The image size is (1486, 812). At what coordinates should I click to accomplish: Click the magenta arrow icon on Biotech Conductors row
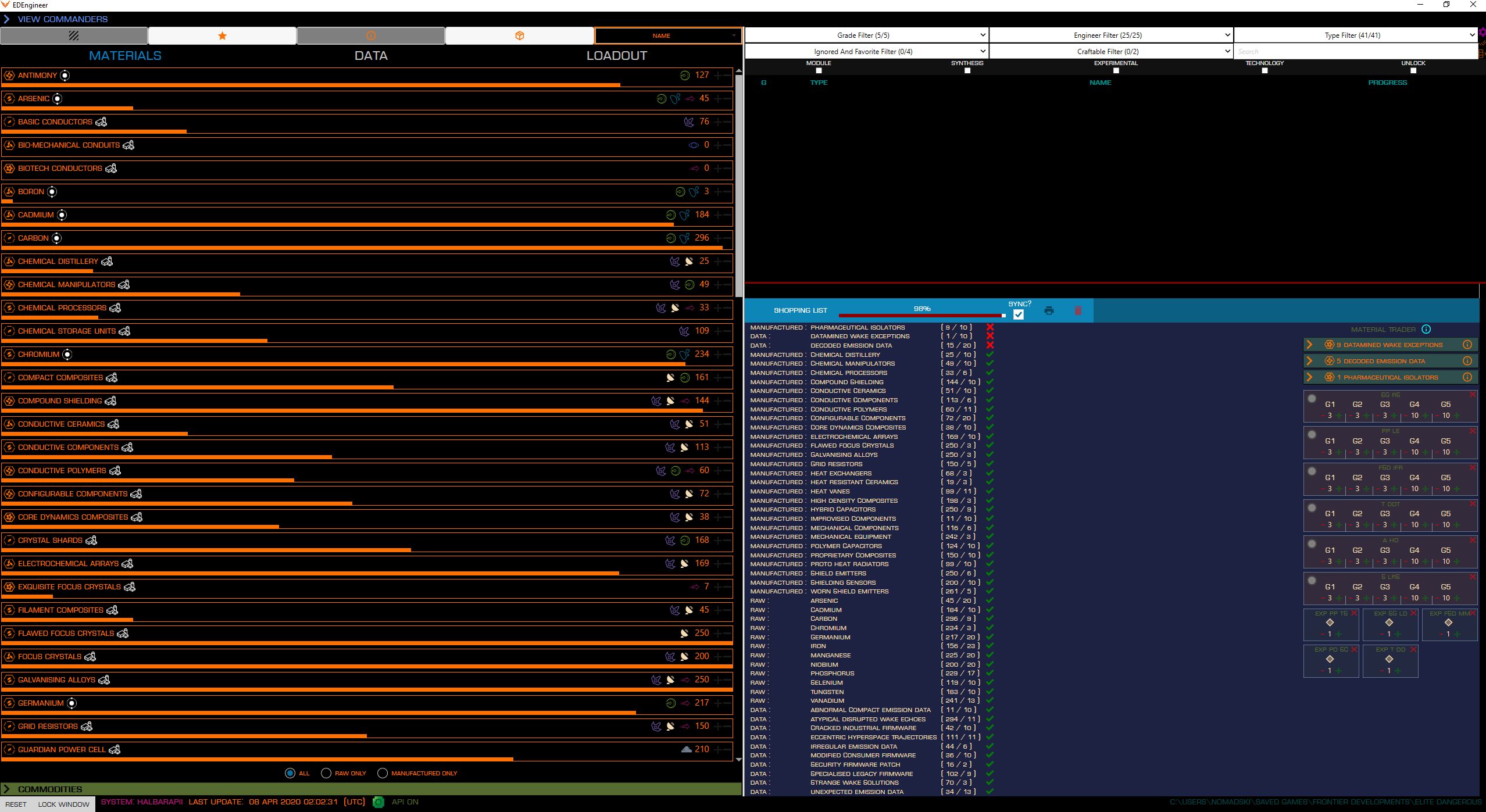click(695, 169)
